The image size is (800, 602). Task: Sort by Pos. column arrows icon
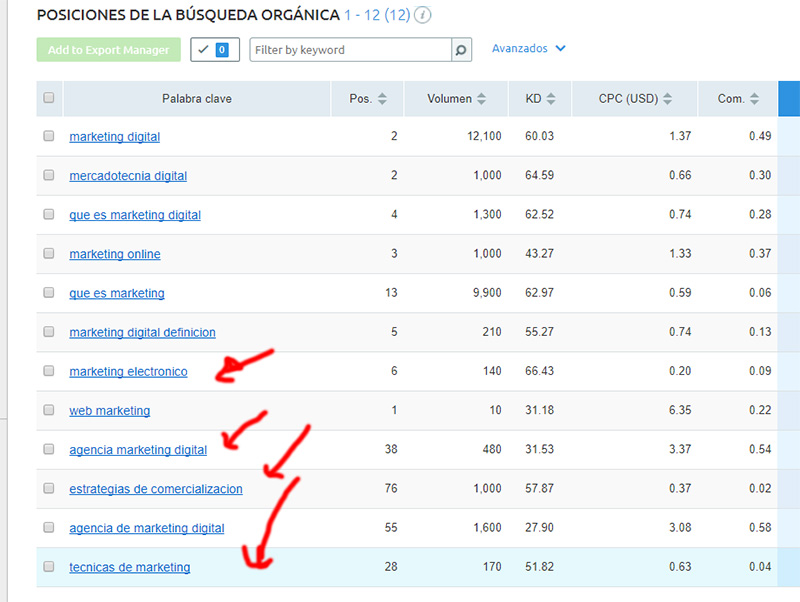[383, 99]
